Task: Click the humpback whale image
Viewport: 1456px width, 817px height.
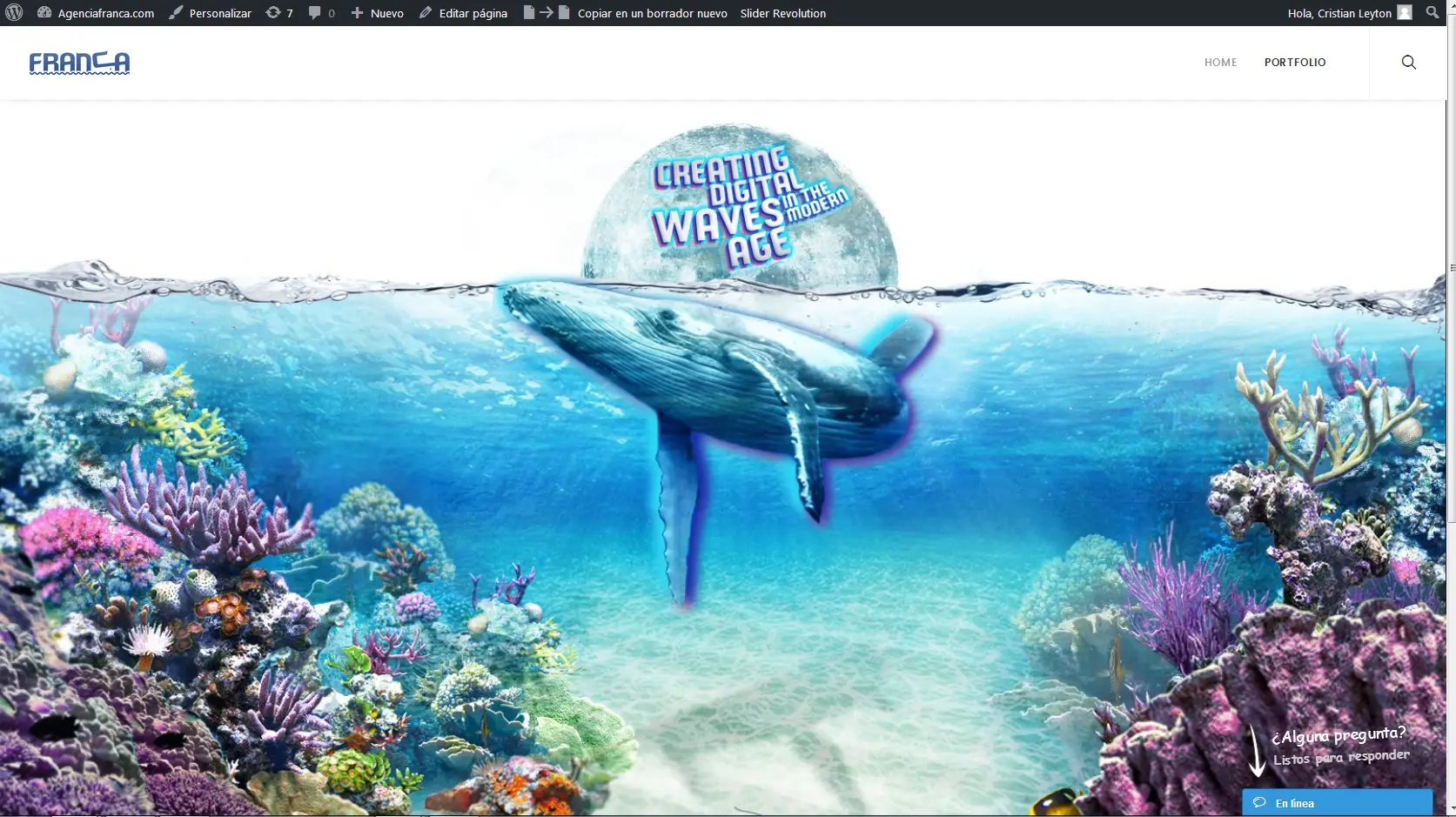Action: (714, 383)
